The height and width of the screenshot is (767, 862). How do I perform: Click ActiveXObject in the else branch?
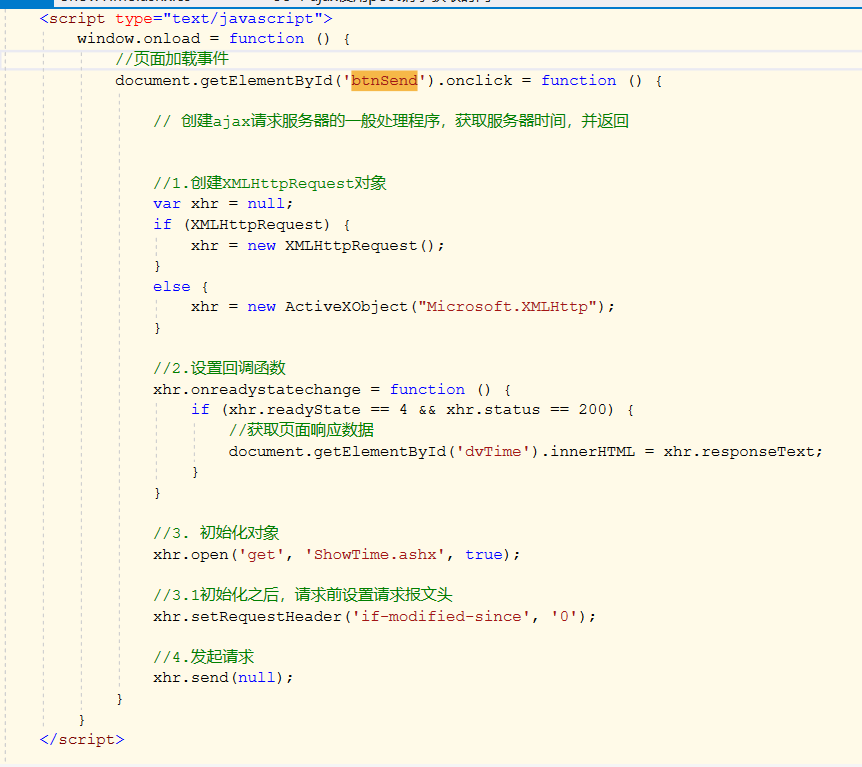tap(346, 307)
